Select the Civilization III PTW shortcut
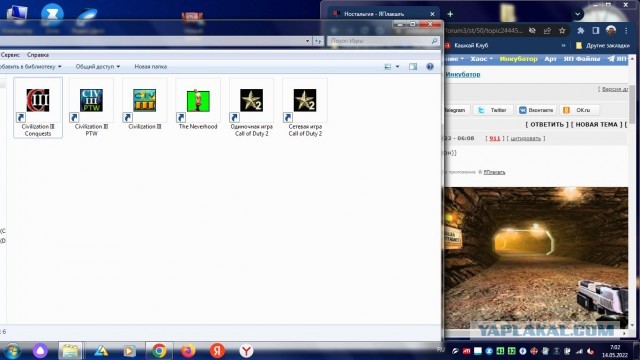 click(91, 108)
